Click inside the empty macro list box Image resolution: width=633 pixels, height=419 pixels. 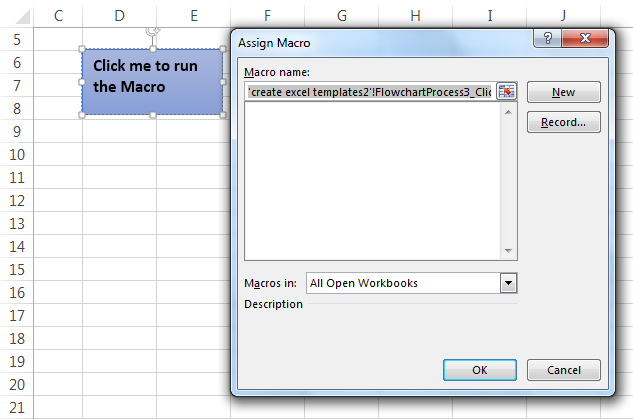pos(372,181)
